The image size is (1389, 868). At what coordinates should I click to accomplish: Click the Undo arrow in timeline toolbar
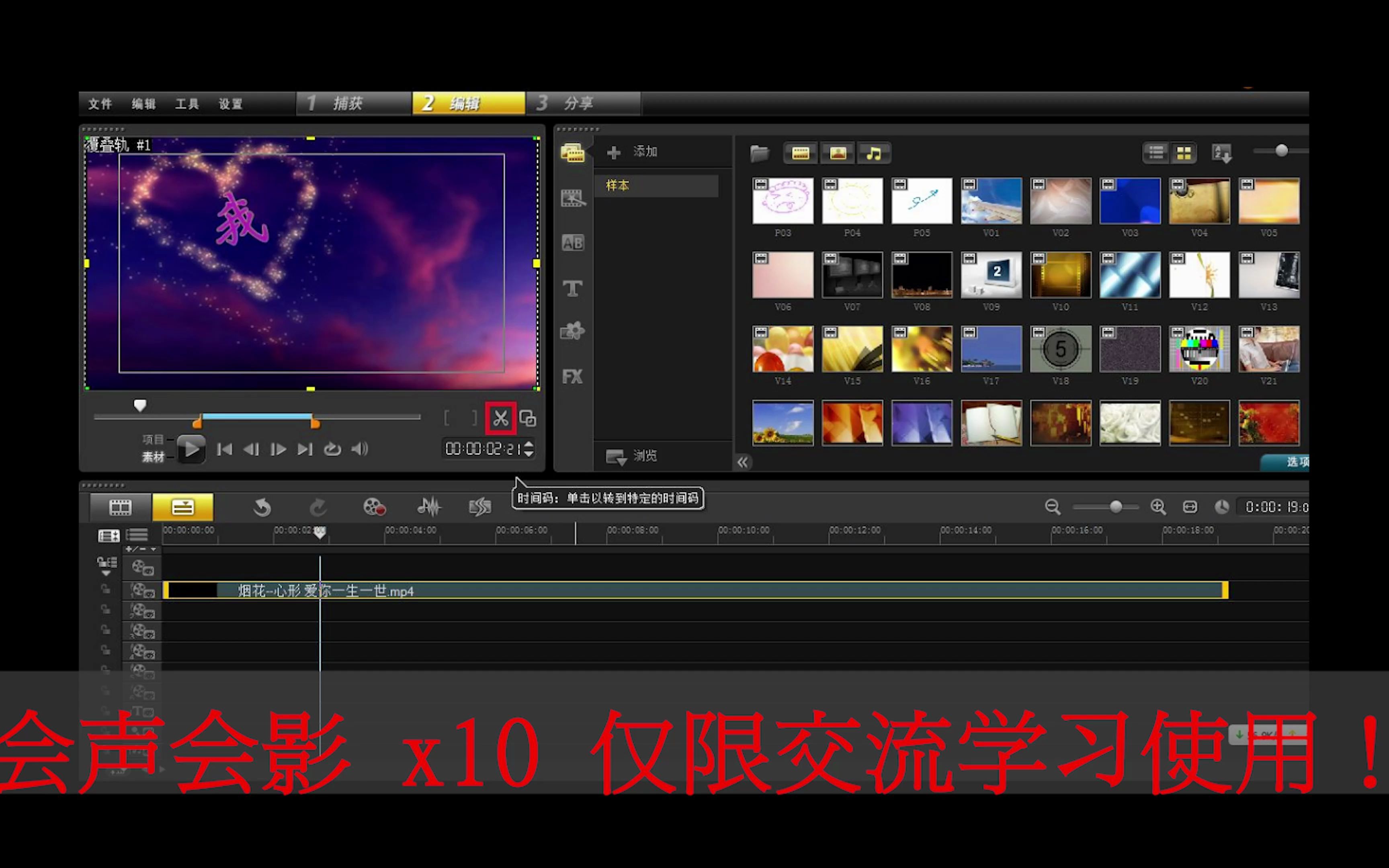point(262,508)
